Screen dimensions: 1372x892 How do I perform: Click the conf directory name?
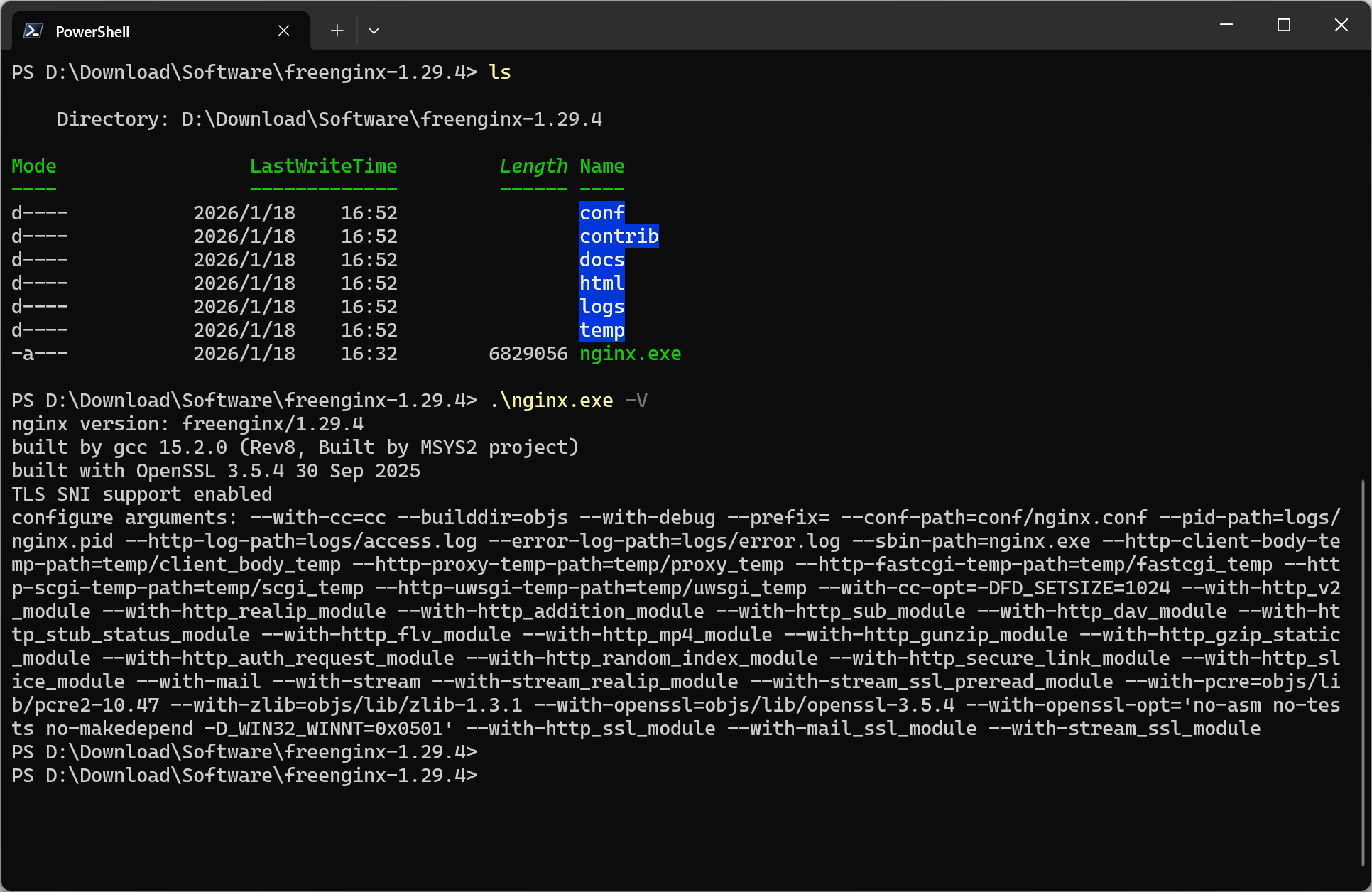[x=602, y=213]
